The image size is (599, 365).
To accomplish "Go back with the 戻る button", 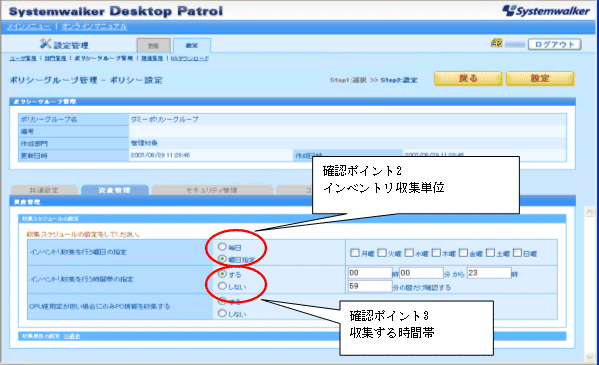I will click(468, 78).
